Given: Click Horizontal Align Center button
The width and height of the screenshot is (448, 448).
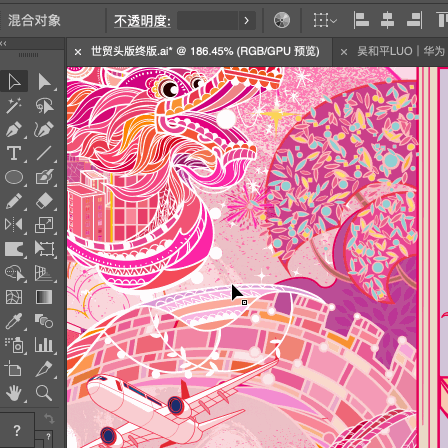Looking at the screenshot, I should point(387,20).
